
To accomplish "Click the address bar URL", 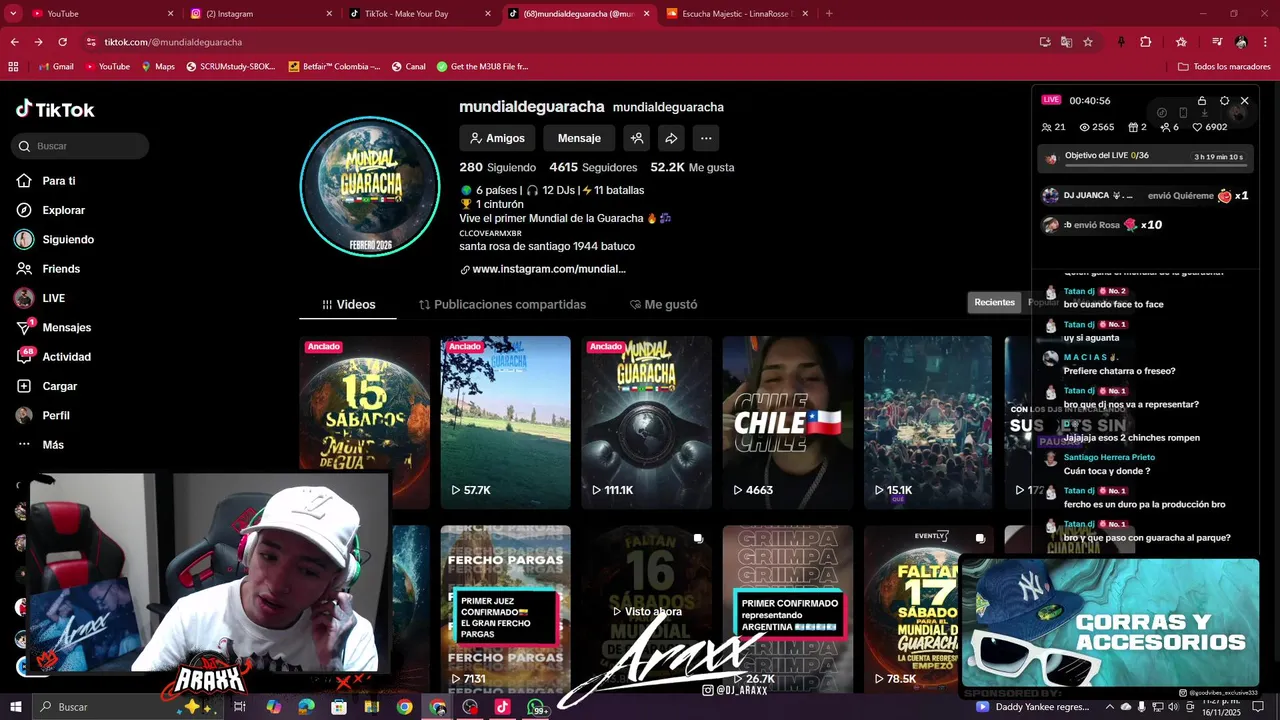I will click(x=173, y=42).
